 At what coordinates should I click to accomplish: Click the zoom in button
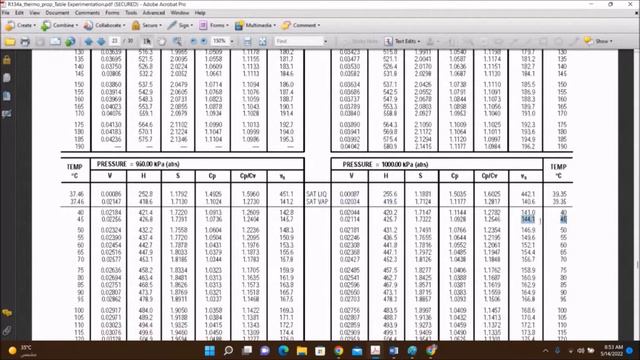point(204,41)
